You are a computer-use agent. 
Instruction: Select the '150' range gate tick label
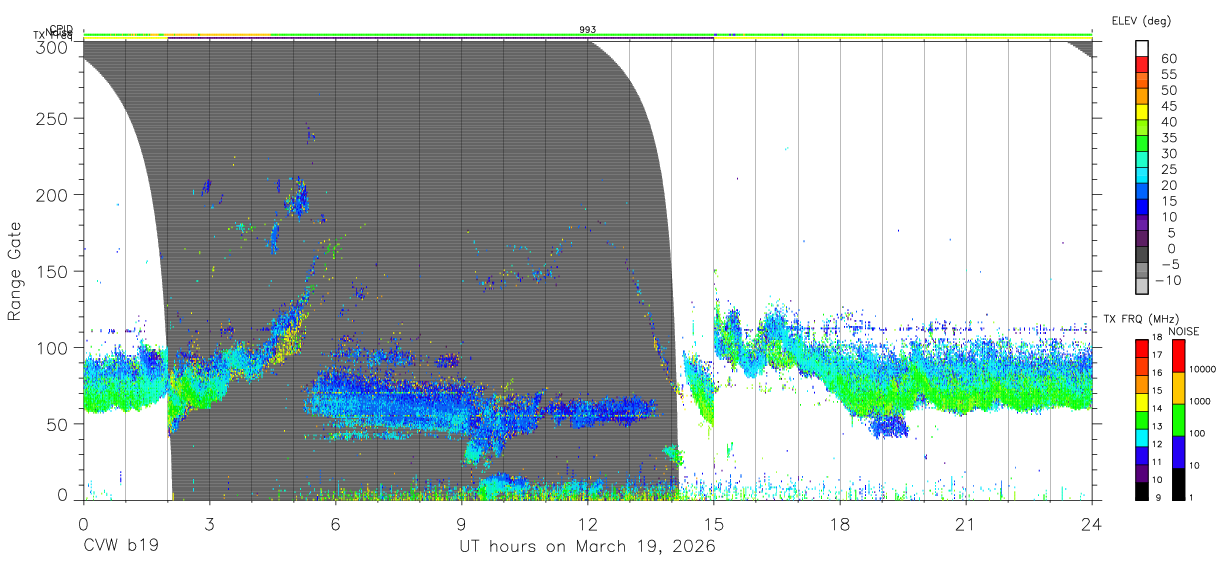coord(54,271)
